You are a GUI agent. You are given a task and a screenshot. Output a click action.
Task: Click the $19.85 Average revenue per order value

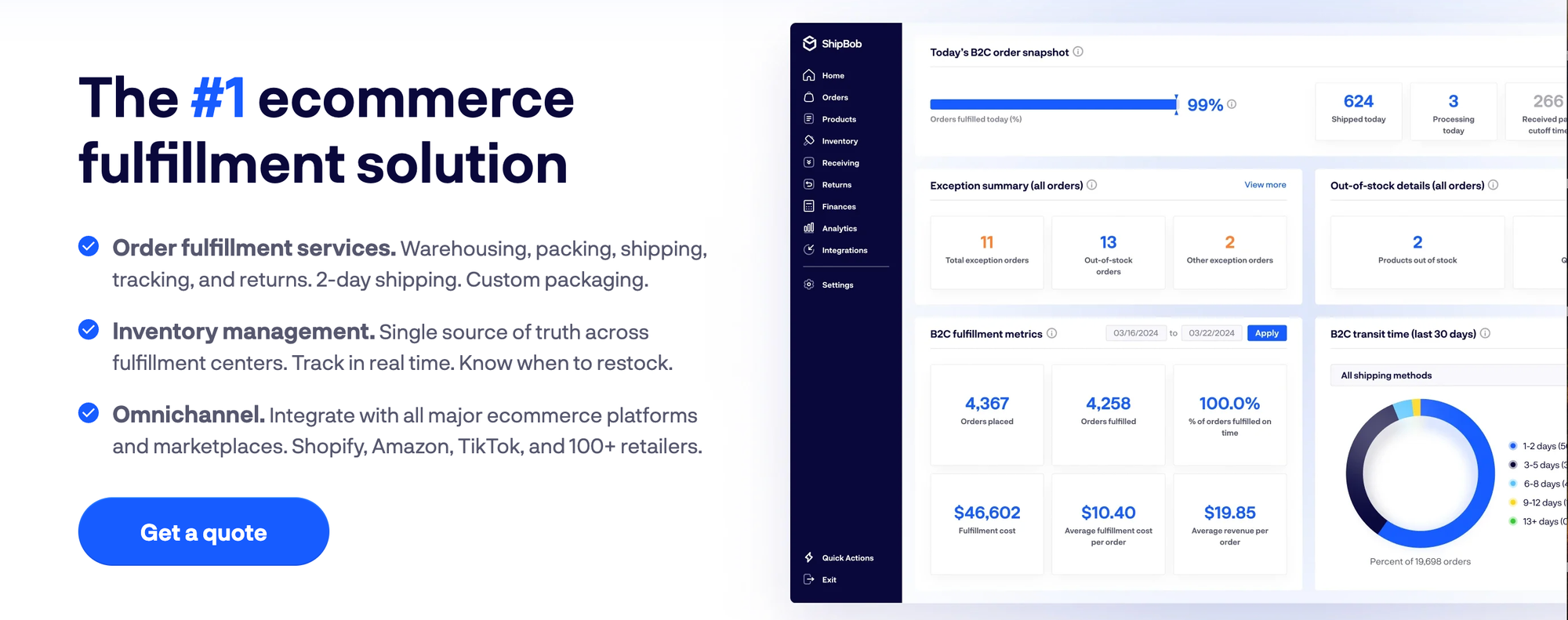coord(1230,513)
